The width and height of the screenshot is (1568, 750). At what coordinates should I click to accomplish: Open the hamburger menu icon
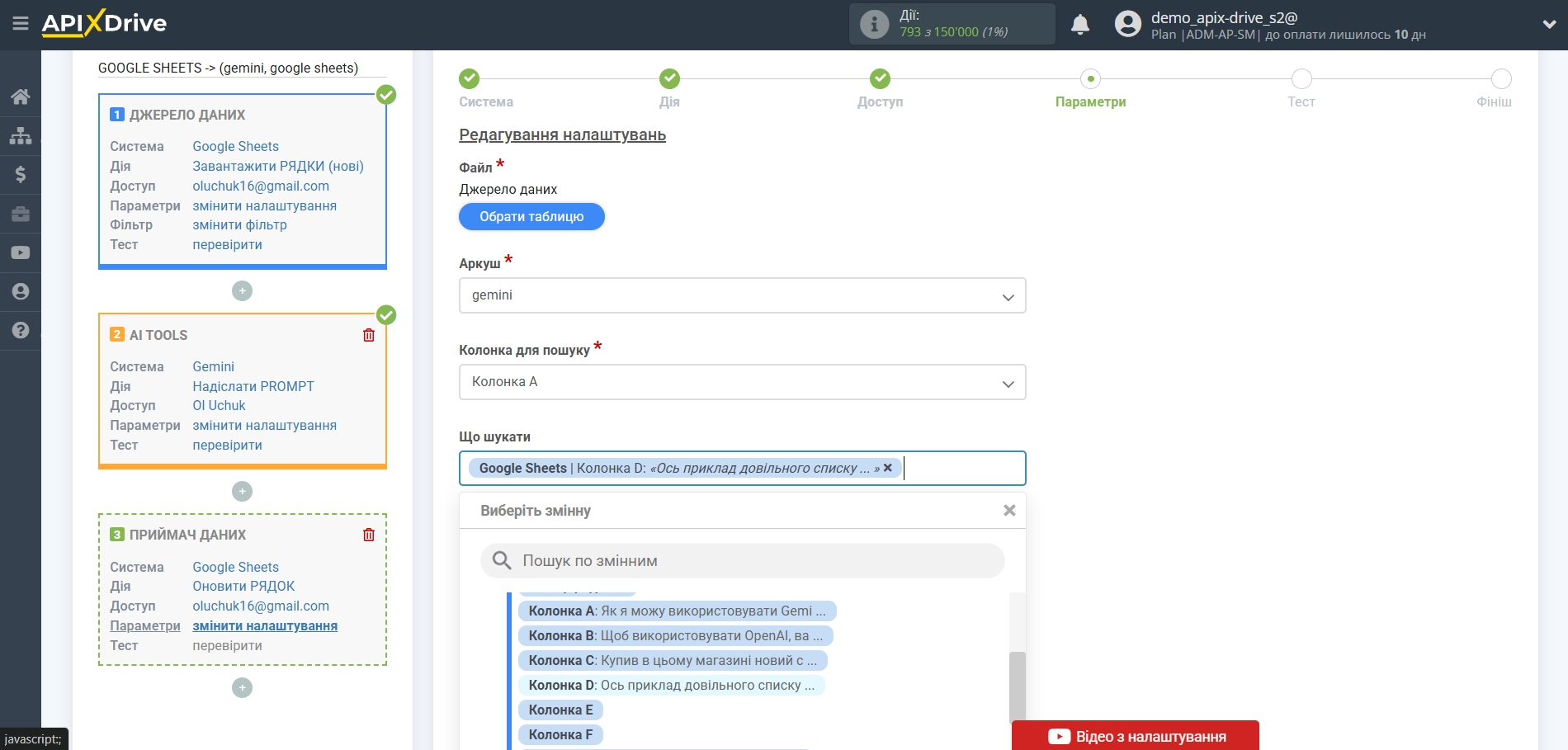point(21,23)
